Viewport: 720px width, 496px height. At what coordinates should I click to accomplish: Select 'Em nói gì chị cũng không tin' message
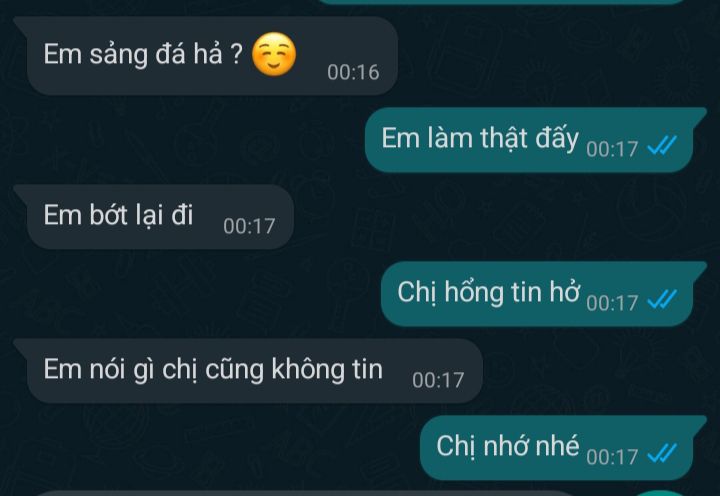pyautogui.click(x=248, y=371)
